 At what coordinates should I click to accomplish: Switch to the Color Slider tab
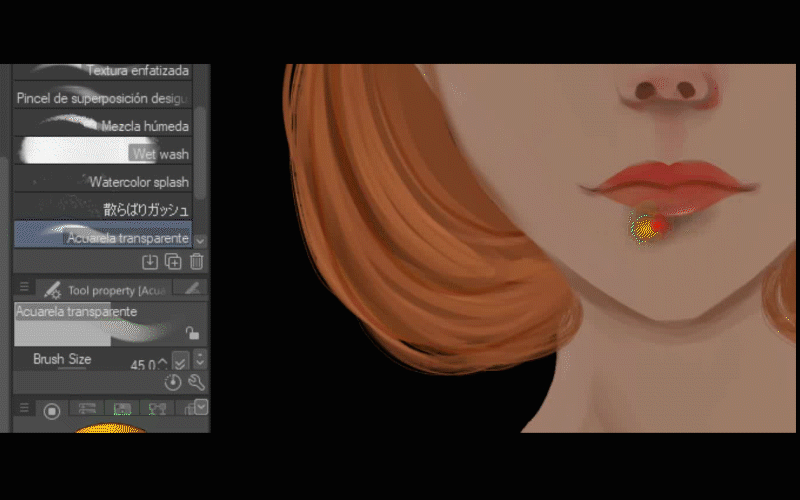[87, 409]
